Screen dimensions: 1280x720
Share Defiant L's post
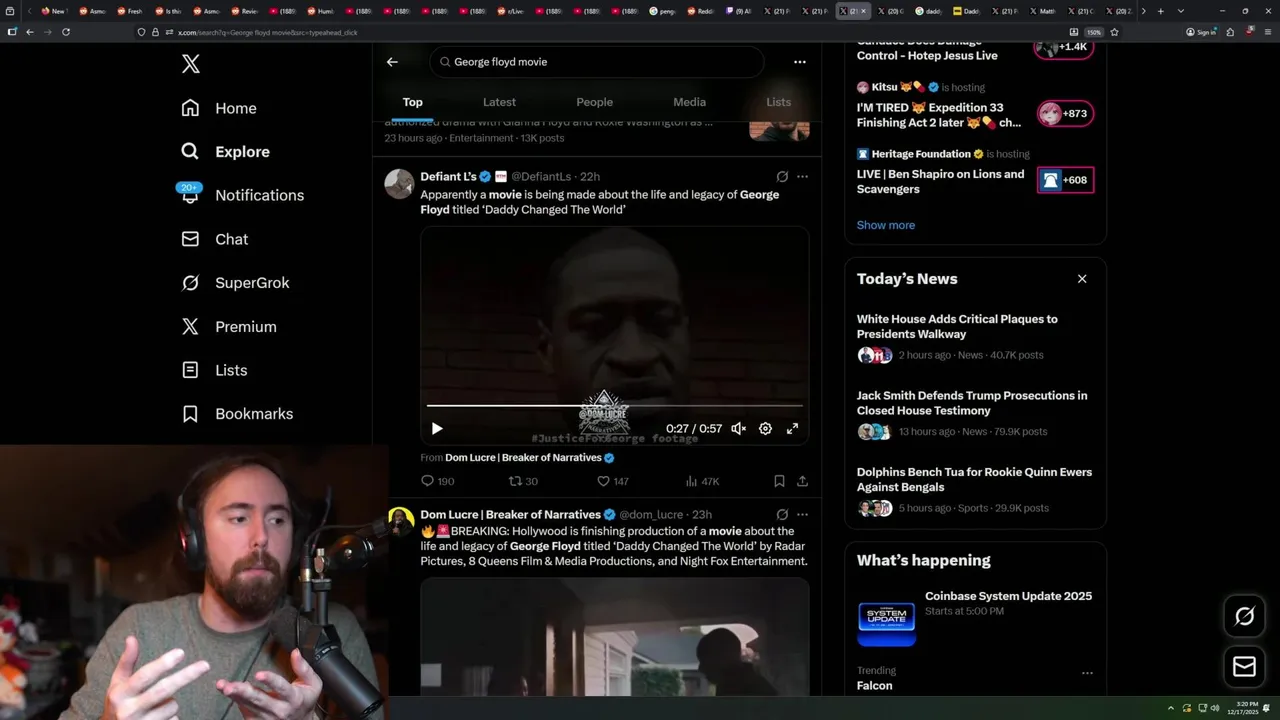[802, 481]
